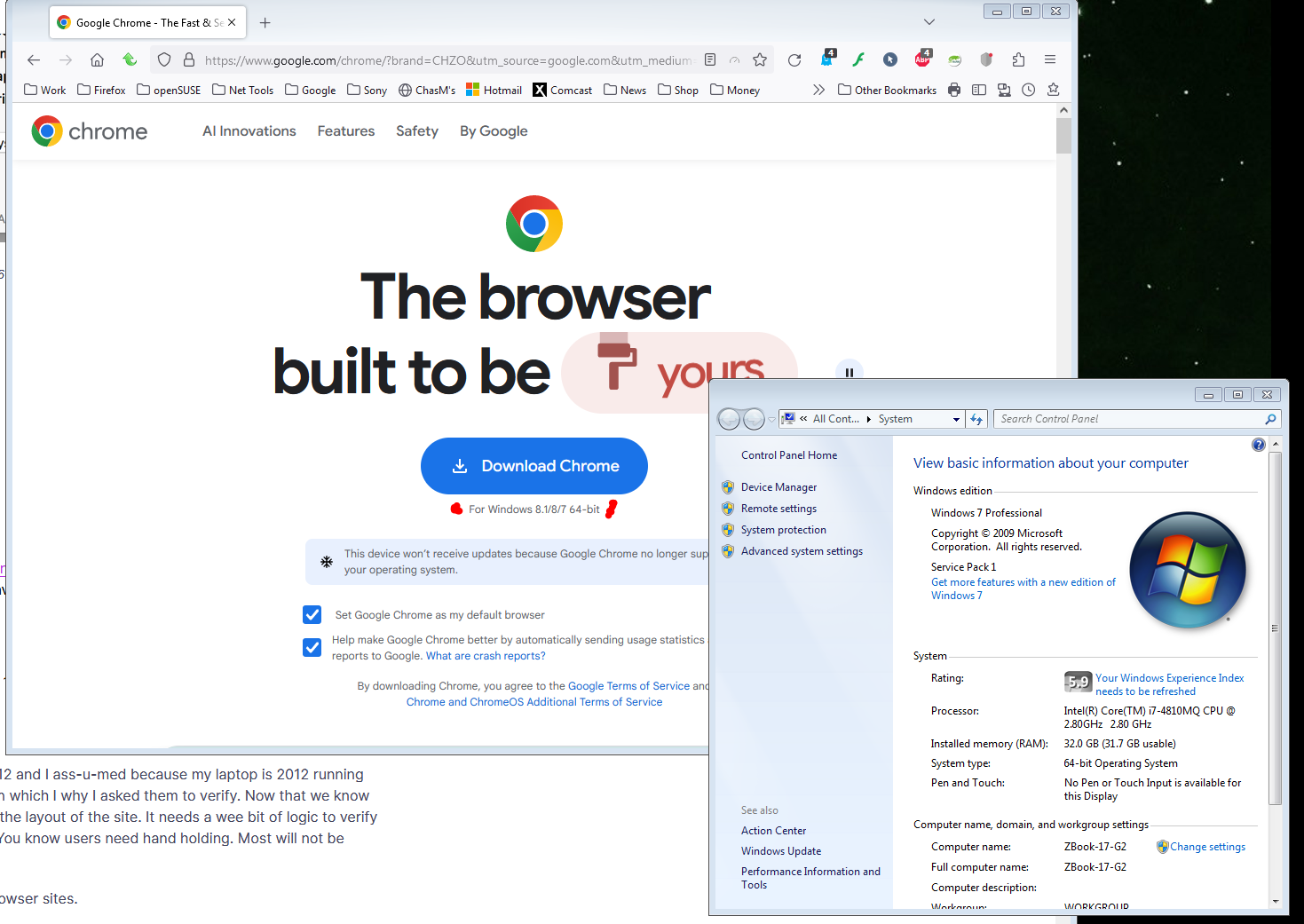
Task: Show site security via the padlock icon
Action: (x=189, y=60)
